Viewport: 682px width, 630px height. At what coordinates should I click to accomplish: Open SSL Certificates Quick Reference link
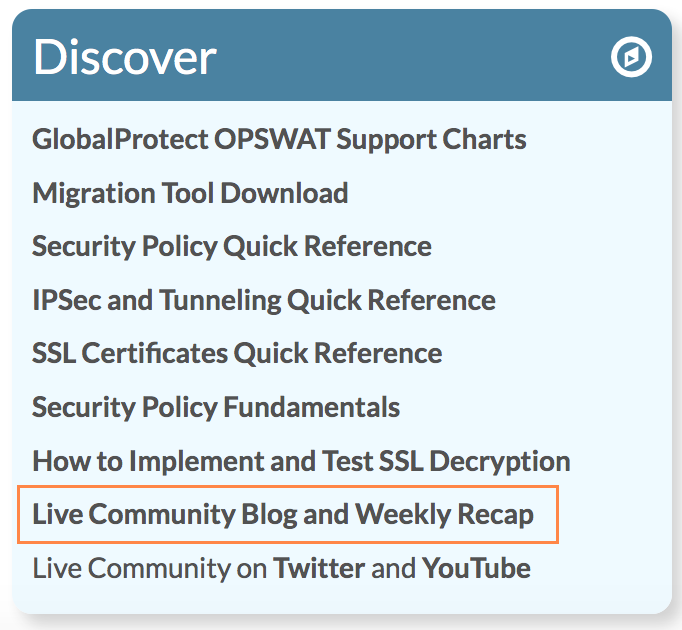(237, 353)
